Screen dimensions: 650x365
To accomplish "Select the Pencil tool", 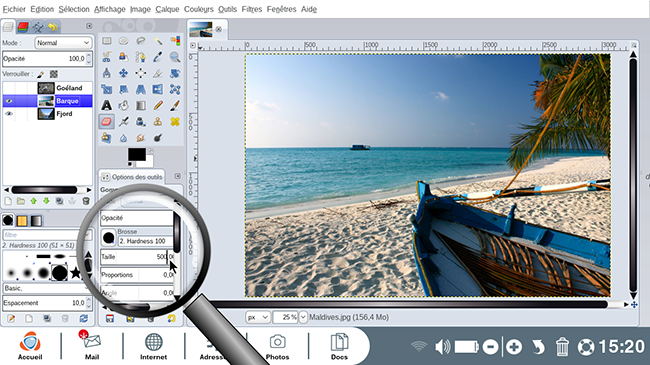I will (158, 105).
